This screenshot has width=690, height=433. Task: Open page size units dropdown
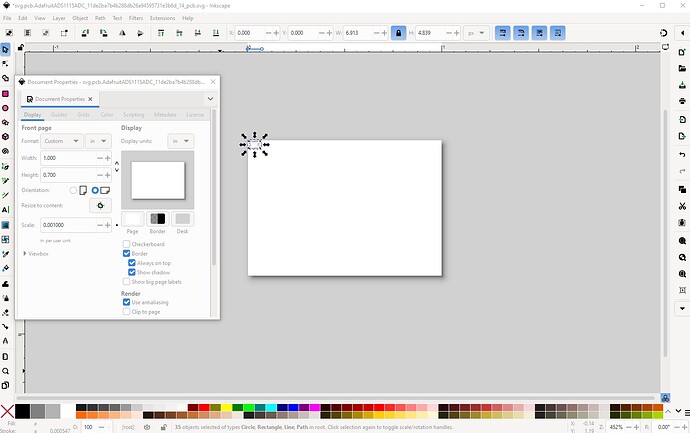click(98, 141)
